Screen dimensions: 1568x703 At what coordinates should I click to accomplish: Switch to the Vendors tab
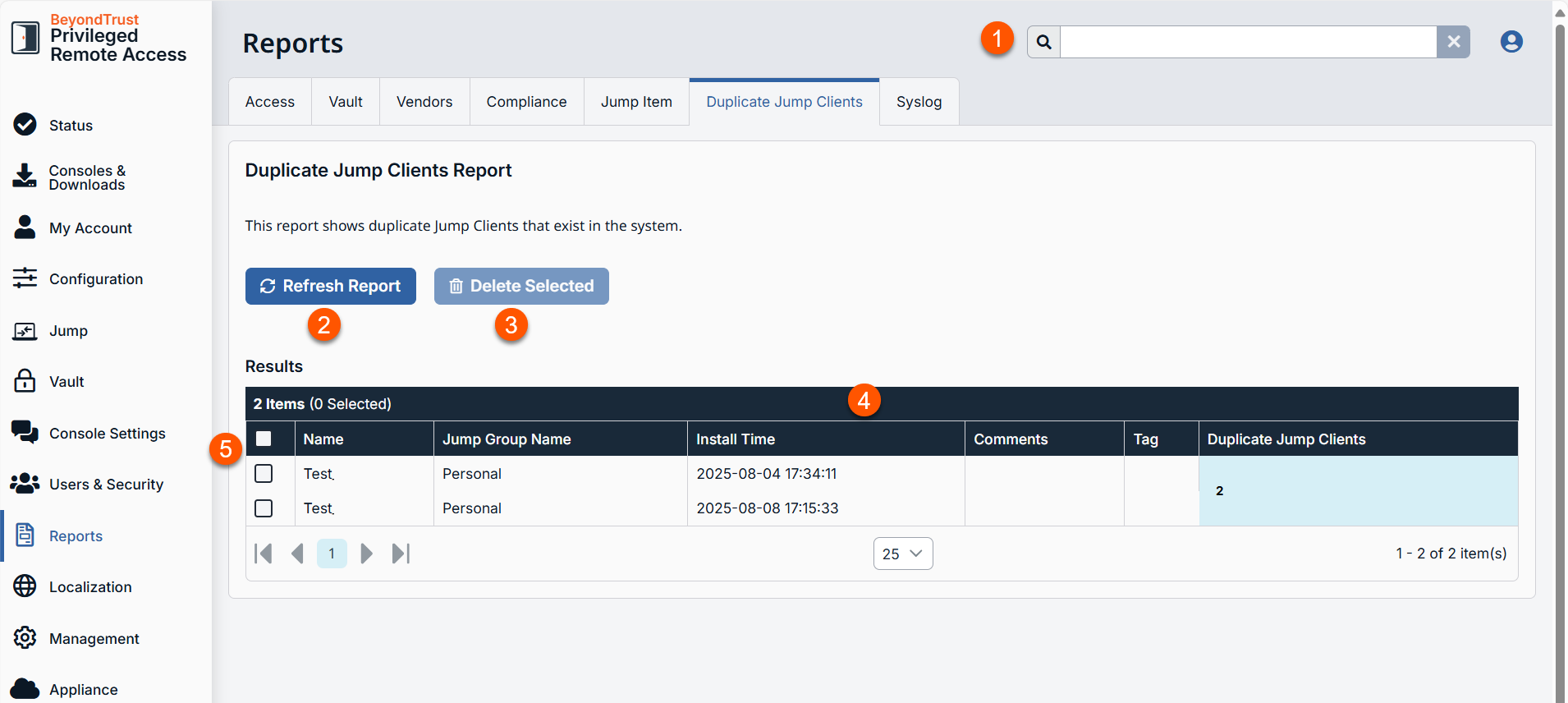tap(424, 102)
